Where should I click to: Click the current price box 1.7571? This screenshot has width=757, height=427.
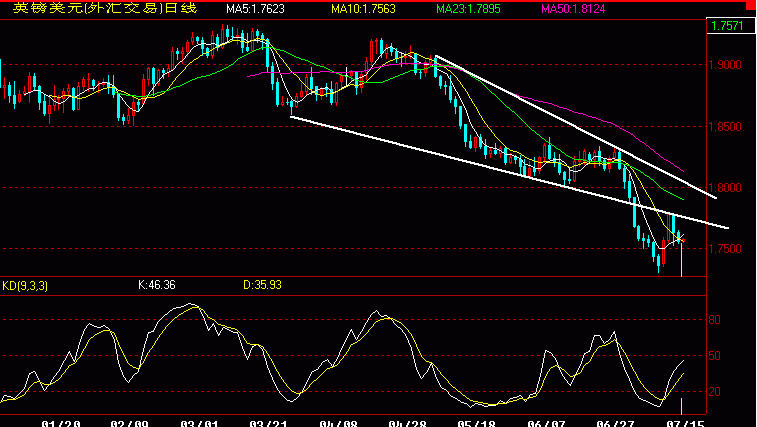tap(731, 26)
